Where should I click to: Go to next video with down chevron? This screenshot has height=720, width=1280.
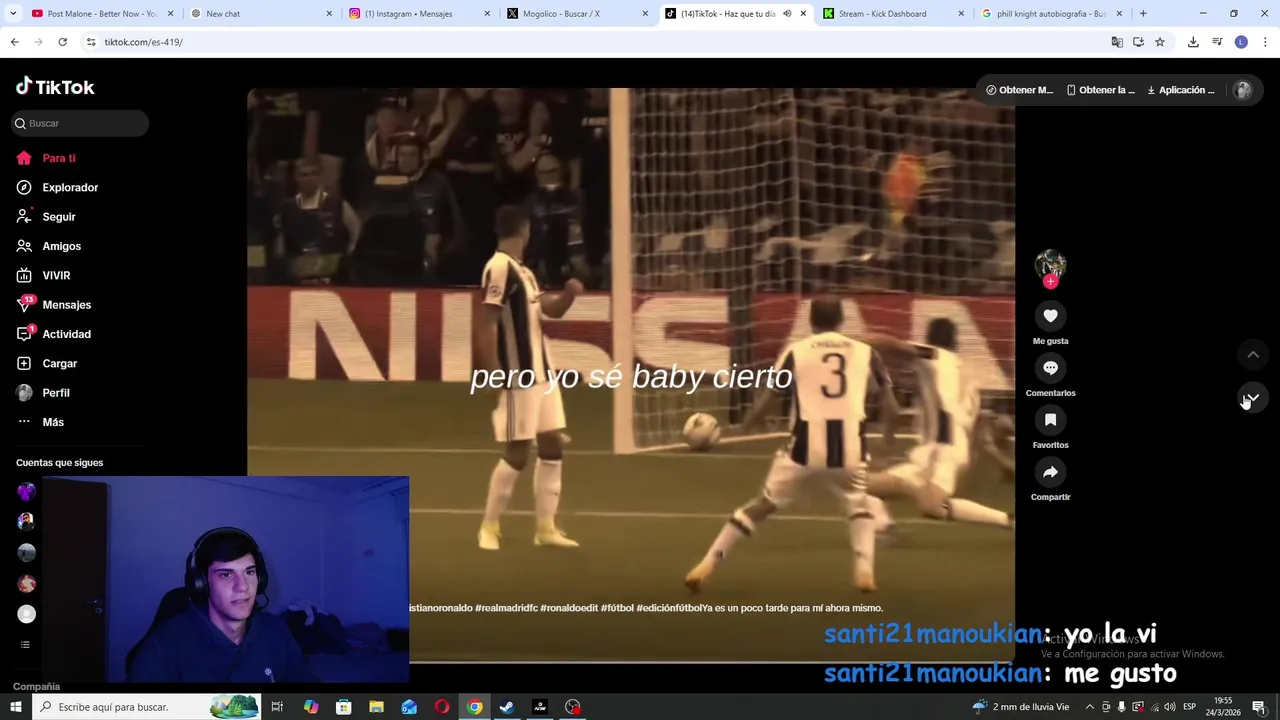pos(1252,397)
